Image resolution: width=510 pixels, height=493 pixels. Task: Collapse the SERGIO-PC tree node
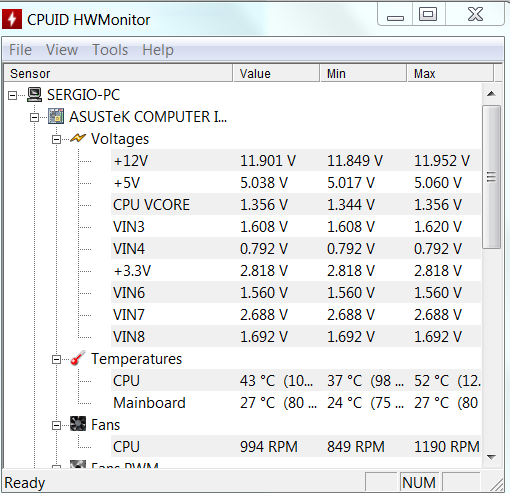[12, 96]
